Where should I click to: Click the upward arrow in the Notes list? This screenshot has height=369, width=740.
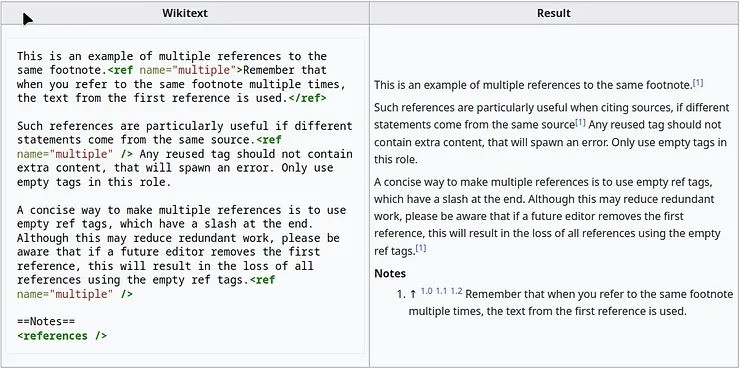click(413, 294)
